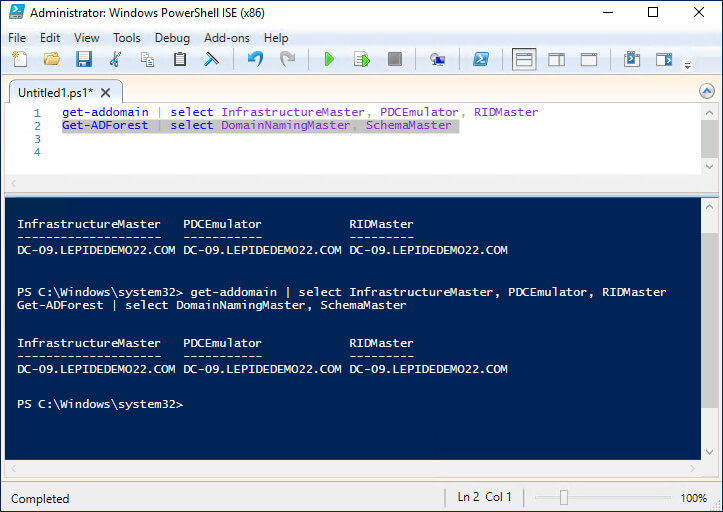The image size is (723, 512).
Task: Start PowerShell.exe with the blue console icon
Action: coord(480,59)
